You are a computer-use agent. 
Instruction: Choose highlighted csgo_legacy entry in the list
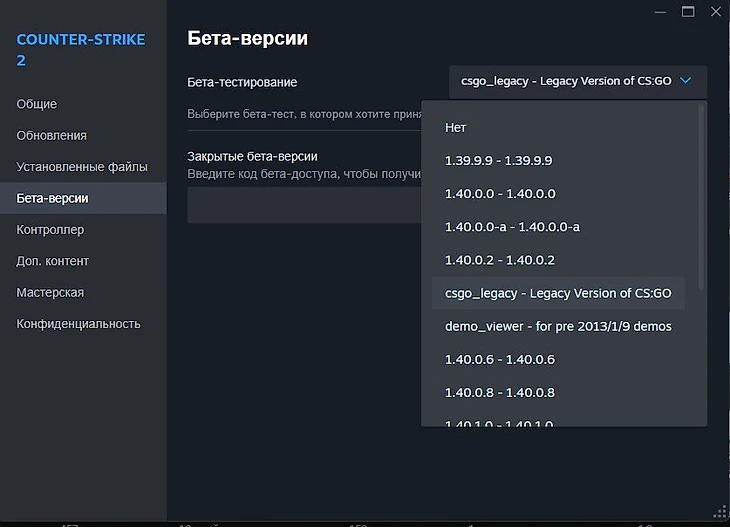(x=558, y=293)
